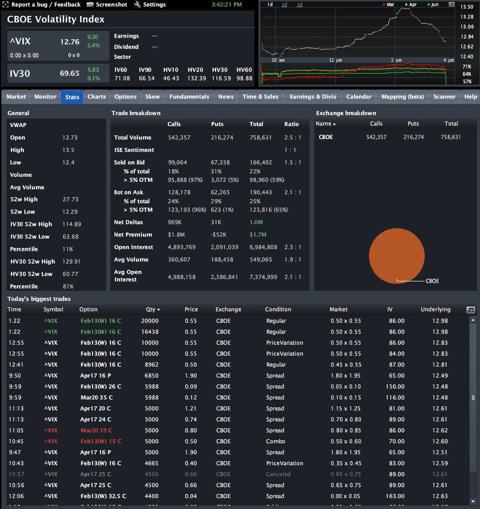The width and height of the screenshot is (480, 509).
Task: Click the Screenshot camera icon
Action: pos(90,5)
